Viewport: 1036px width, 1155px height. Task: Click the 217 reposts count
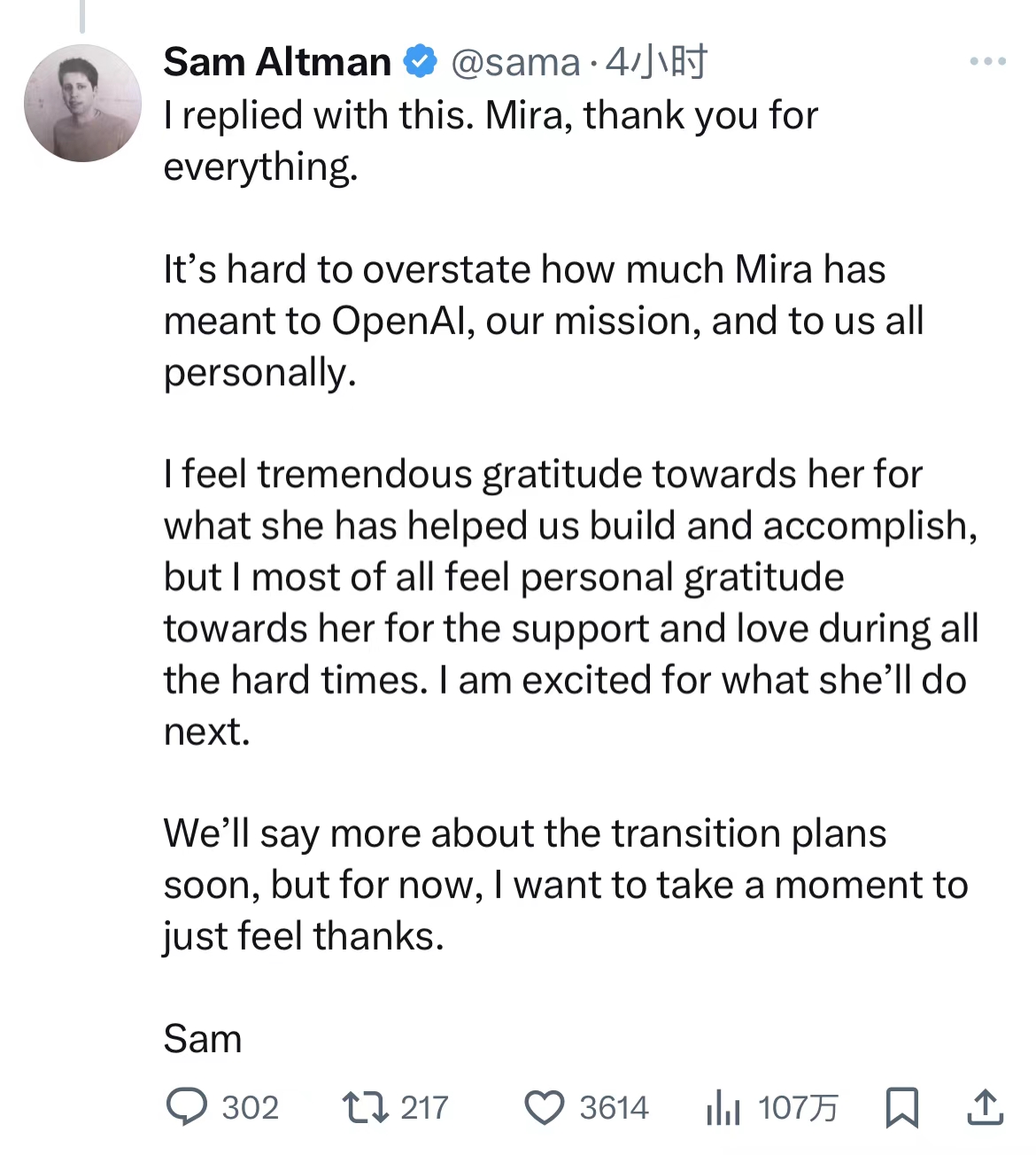pyautogui.click(x=424, y=1108)
